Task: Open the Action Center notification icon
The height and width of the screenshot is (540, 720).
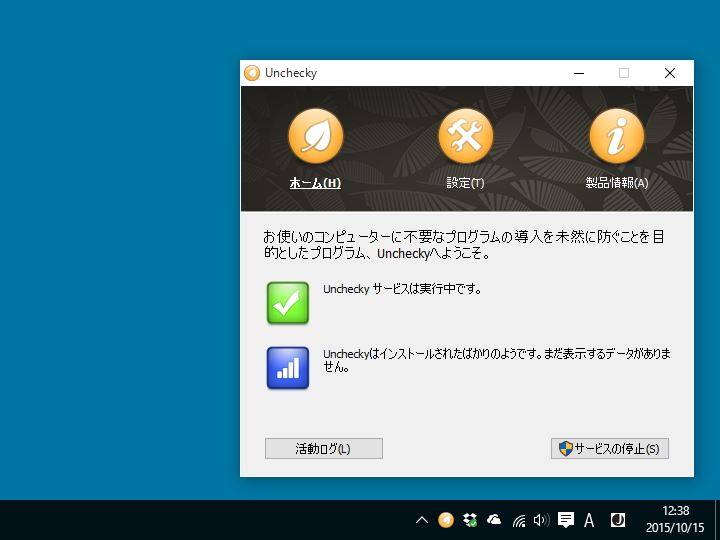Action: 566,520
